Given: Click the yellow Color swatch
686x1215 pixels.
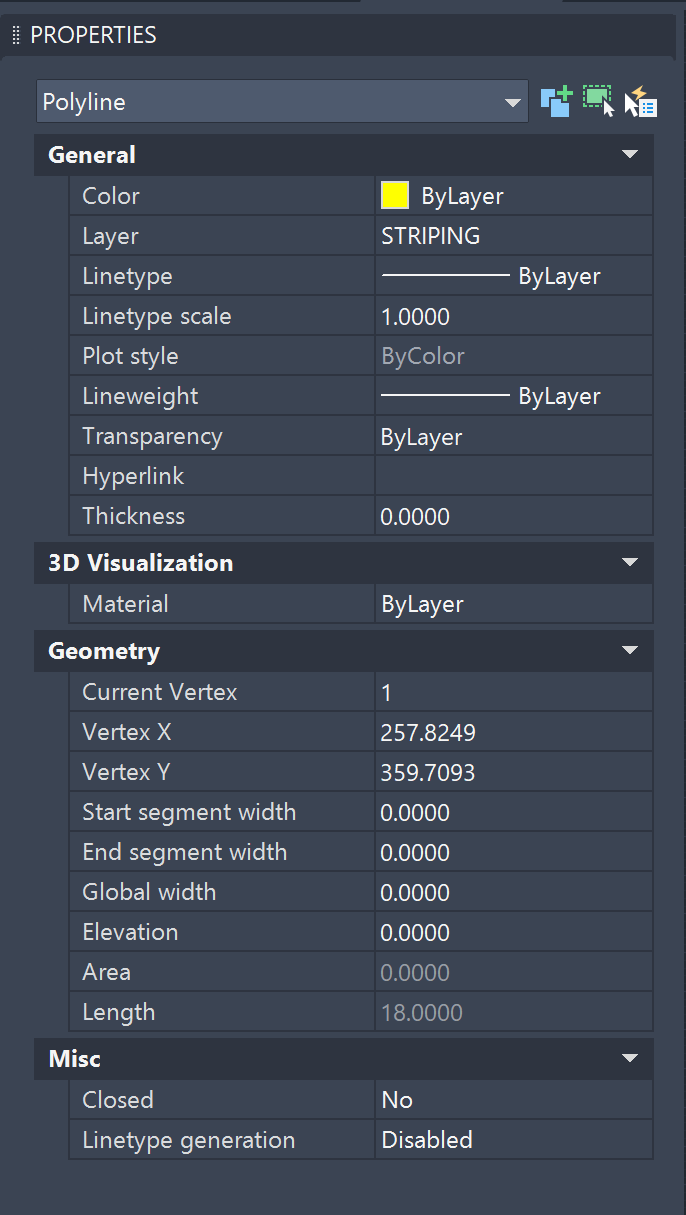Looking at the screenshot, I should (395, 195).
